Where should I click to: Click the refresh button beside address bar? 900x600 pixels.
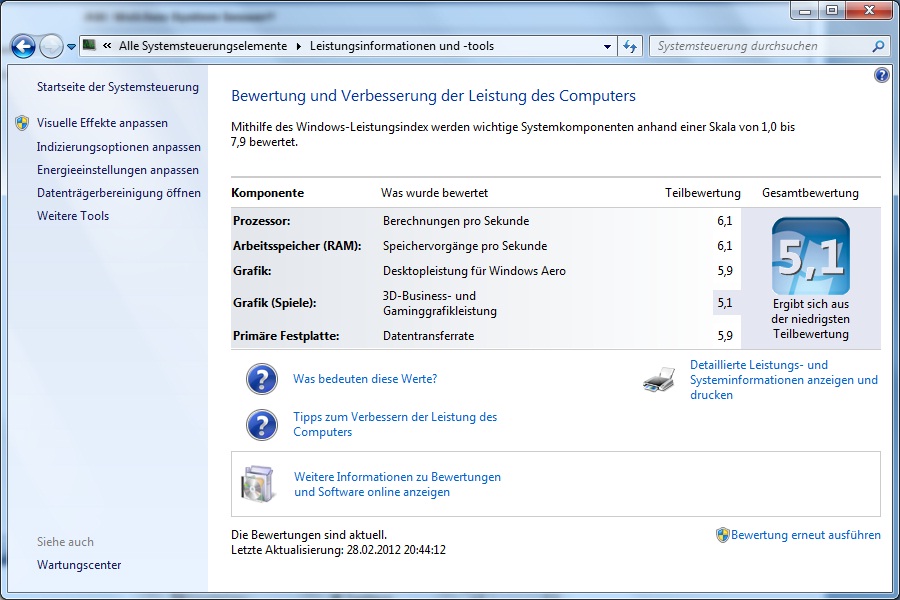(630, 47)
